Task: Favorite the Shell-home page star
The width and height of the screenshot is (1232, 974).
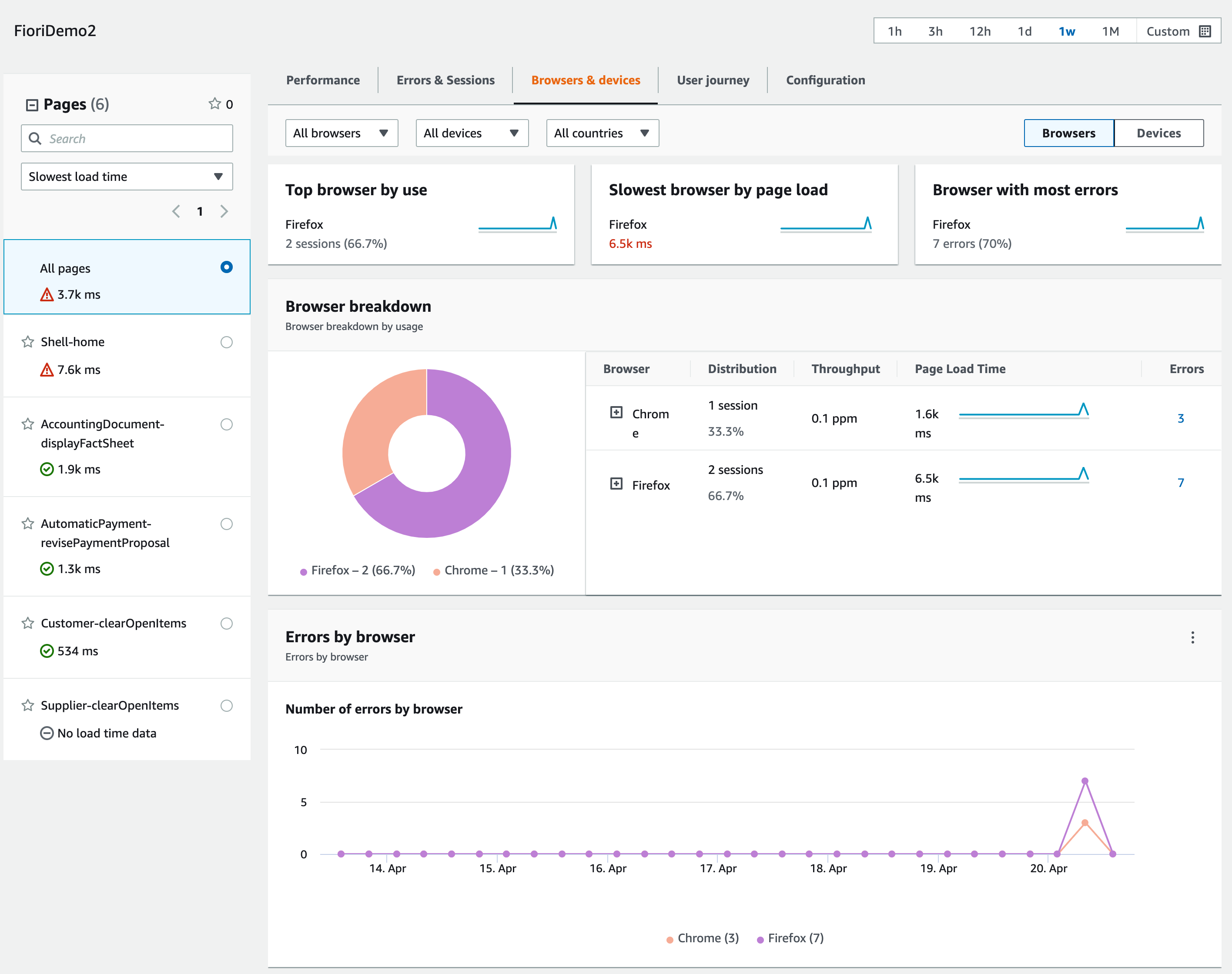Action: point(27,342)
